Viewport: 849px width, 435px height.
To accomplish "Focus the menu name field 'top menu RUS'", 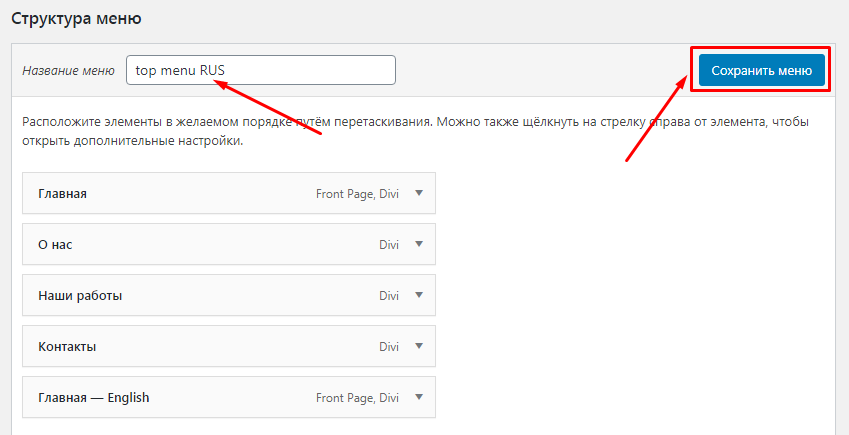I will click(260, 70).
